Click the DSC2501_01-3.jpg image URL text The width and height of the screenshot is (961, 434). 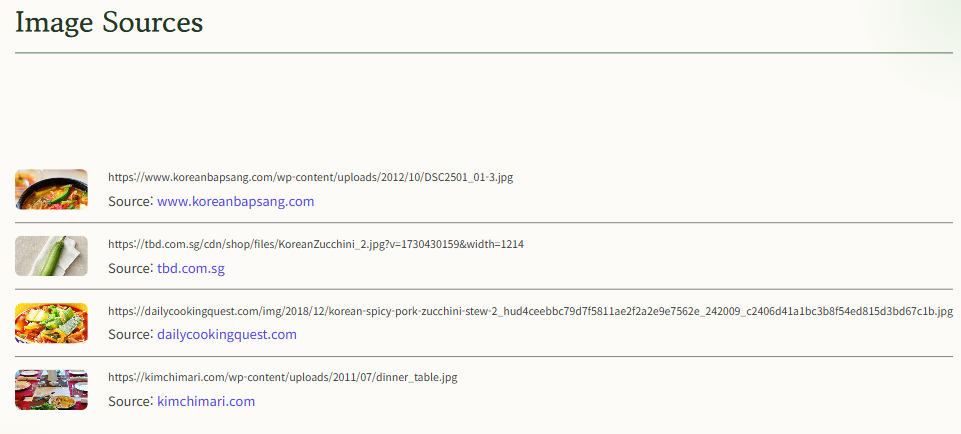311,177
